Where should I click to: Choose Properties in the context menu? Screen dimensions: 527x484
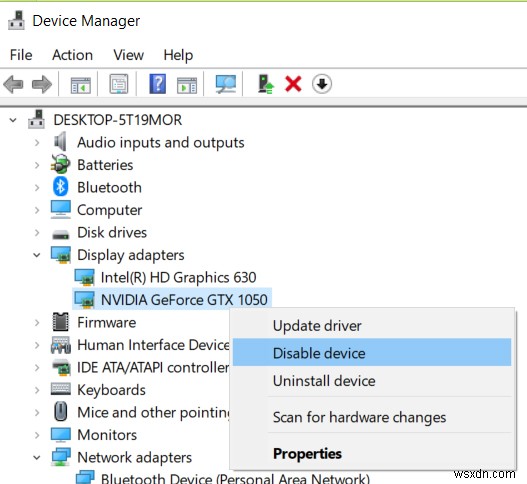pyautogui.click(x=372, y=453)
